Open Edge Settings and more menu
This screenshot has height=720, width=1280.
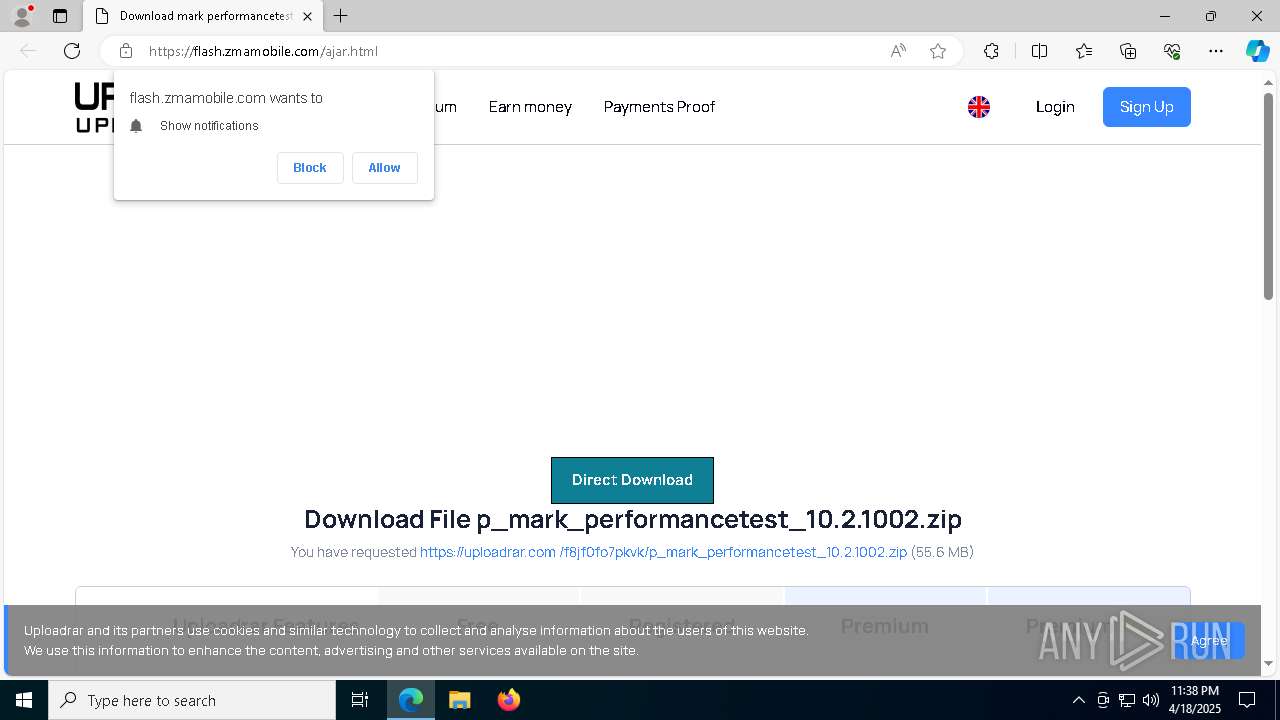pos(1216,51)
